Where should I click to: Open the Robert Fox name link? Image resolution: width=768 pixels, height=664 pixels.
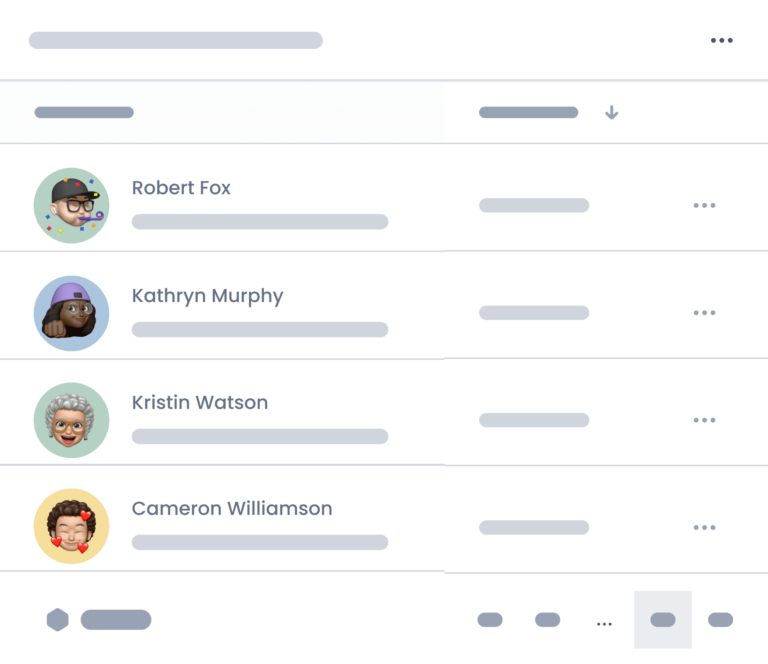[181, 188]
